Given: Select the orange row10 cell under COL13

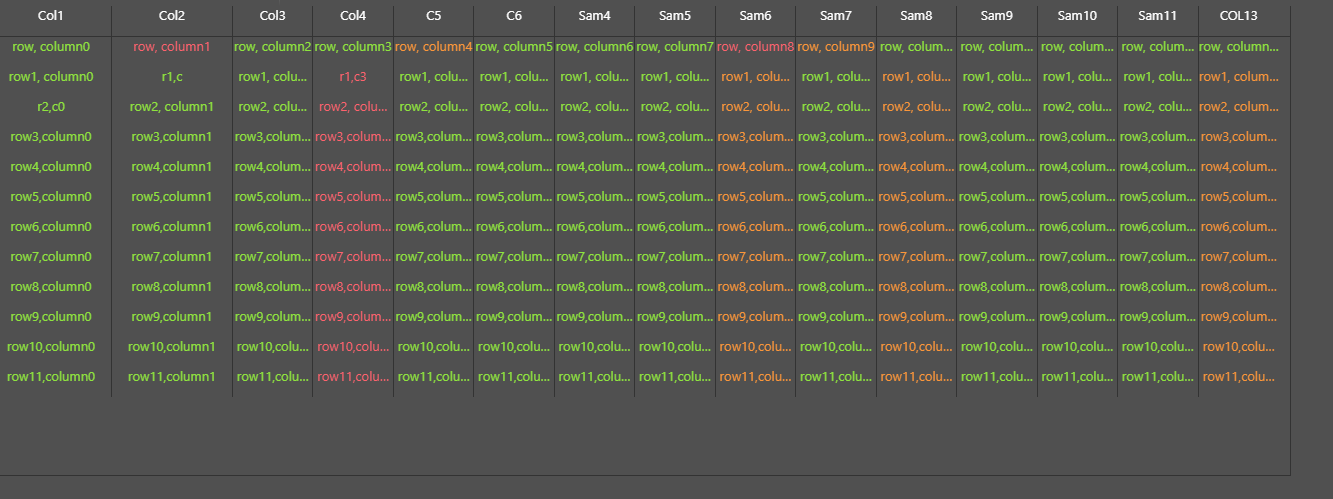Looking at the screenshot, I should [x=1239, y=347].
